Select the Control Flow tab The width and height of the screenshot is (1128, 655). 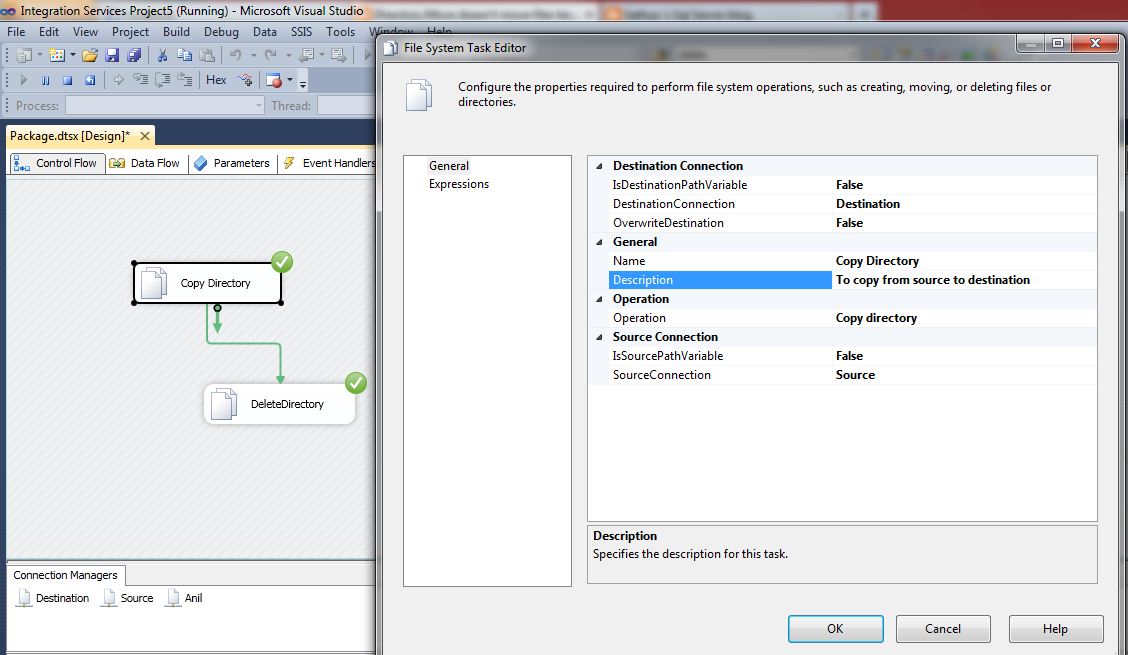(57, 163)
